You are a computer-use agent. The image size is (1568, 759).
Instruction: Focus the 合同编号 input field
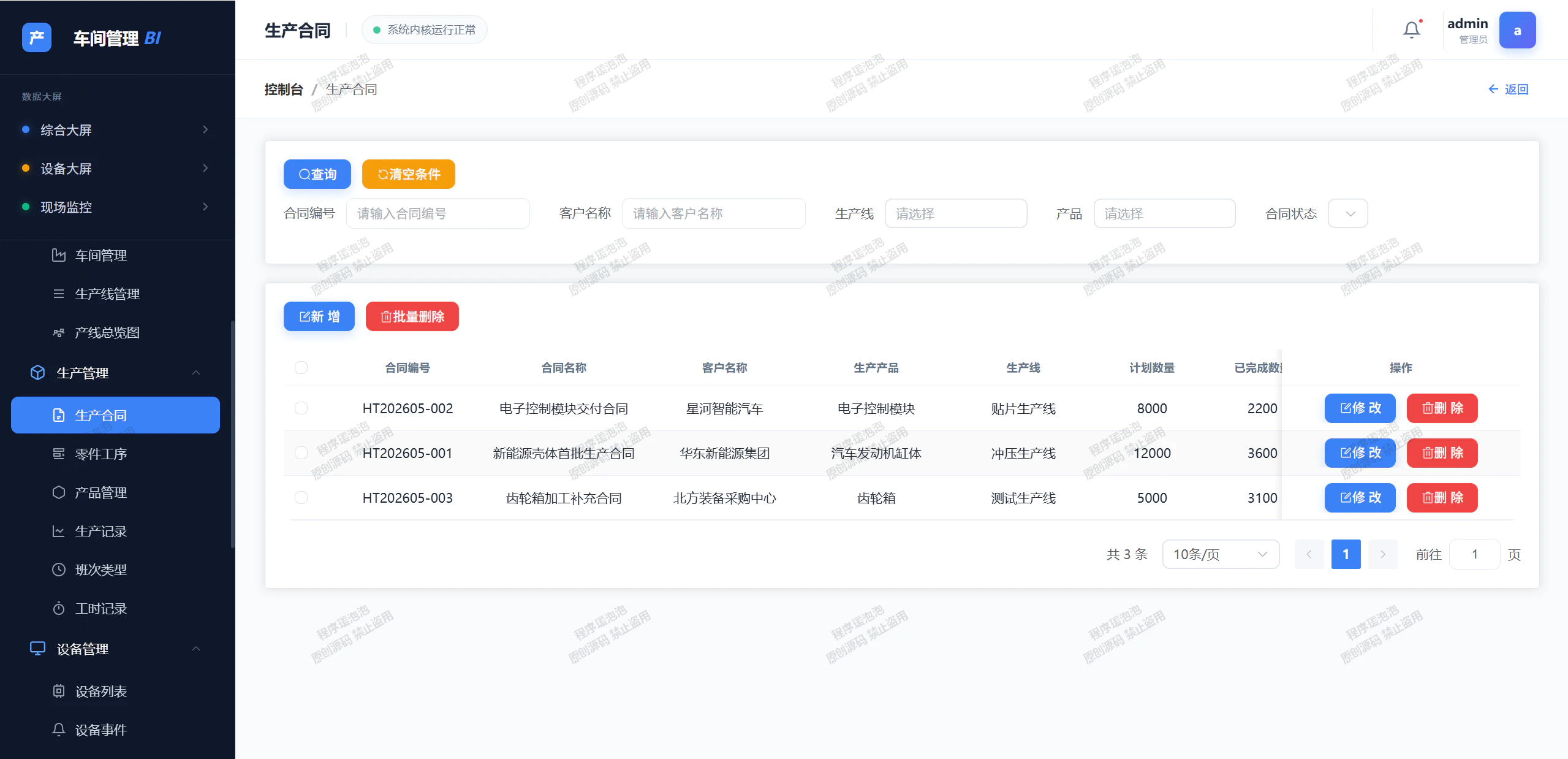pos(438,213)
